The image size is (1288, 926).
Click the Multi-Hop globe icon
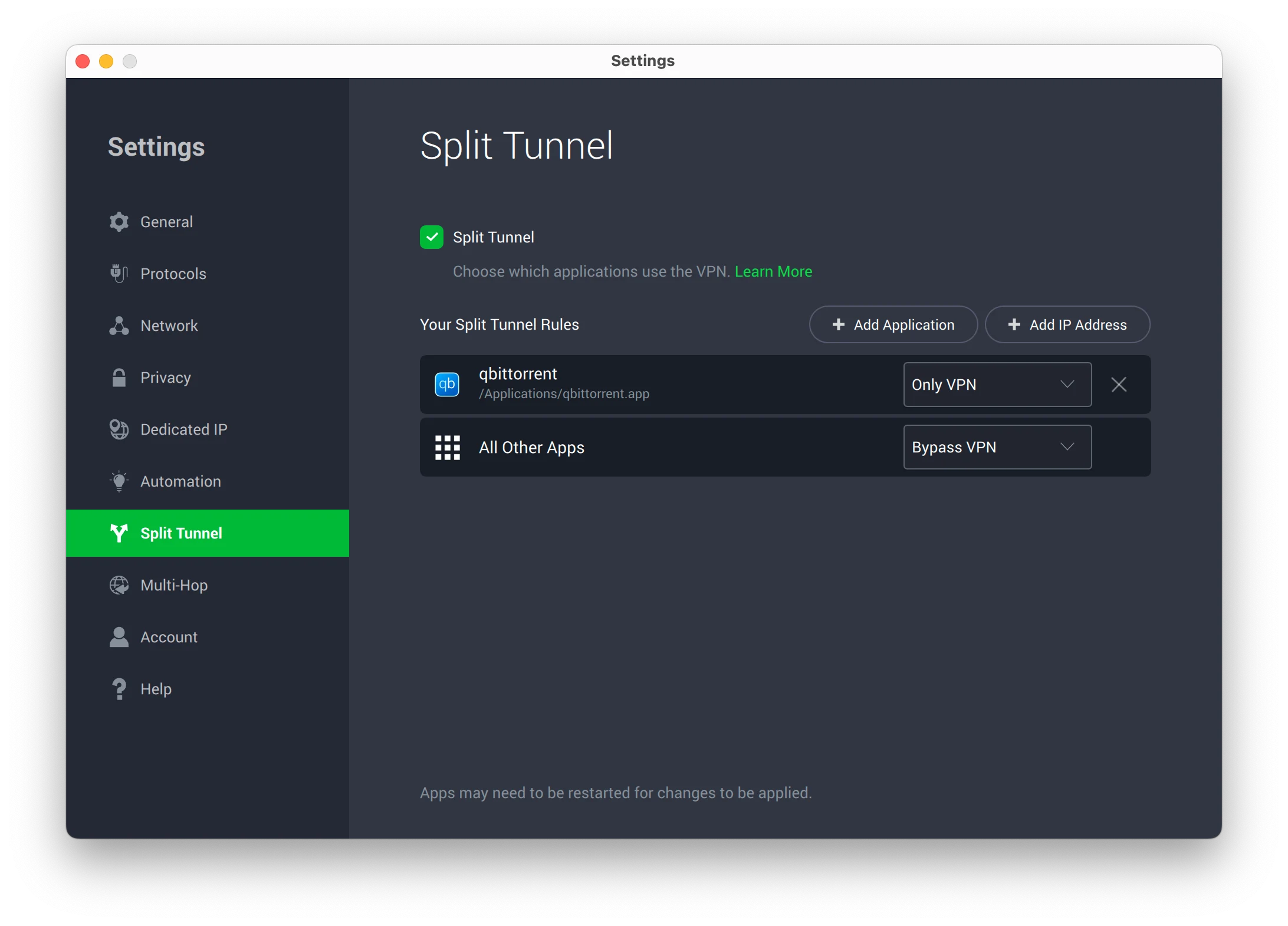click(x=119, y=585)
